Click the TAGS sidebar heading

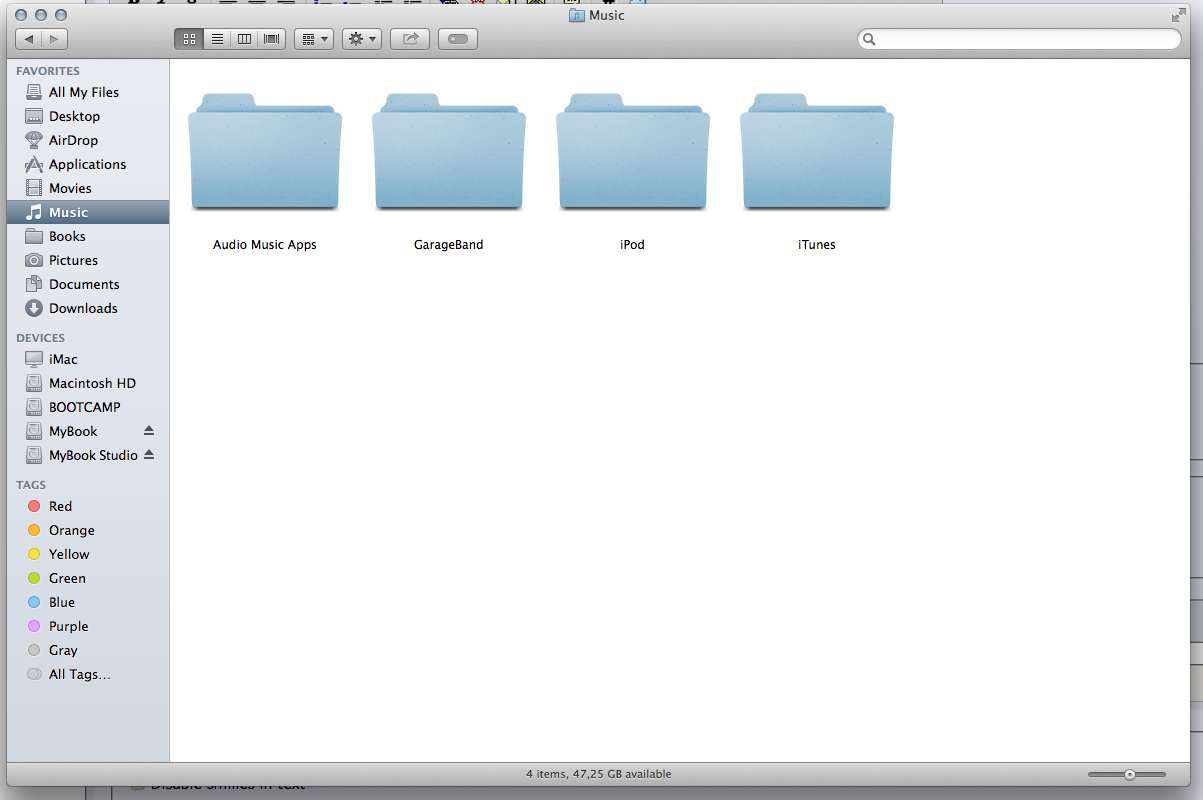[x=31, y=485]
